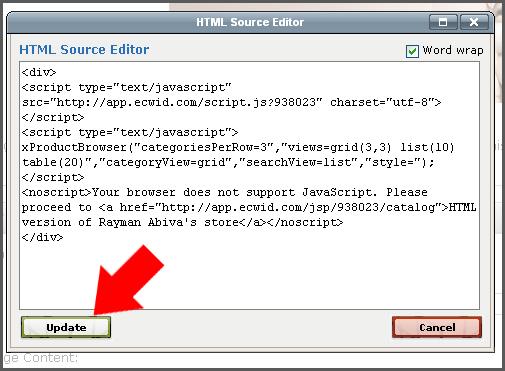Click the Word wrap label text

pyautogui.click(x=453, y=50)
